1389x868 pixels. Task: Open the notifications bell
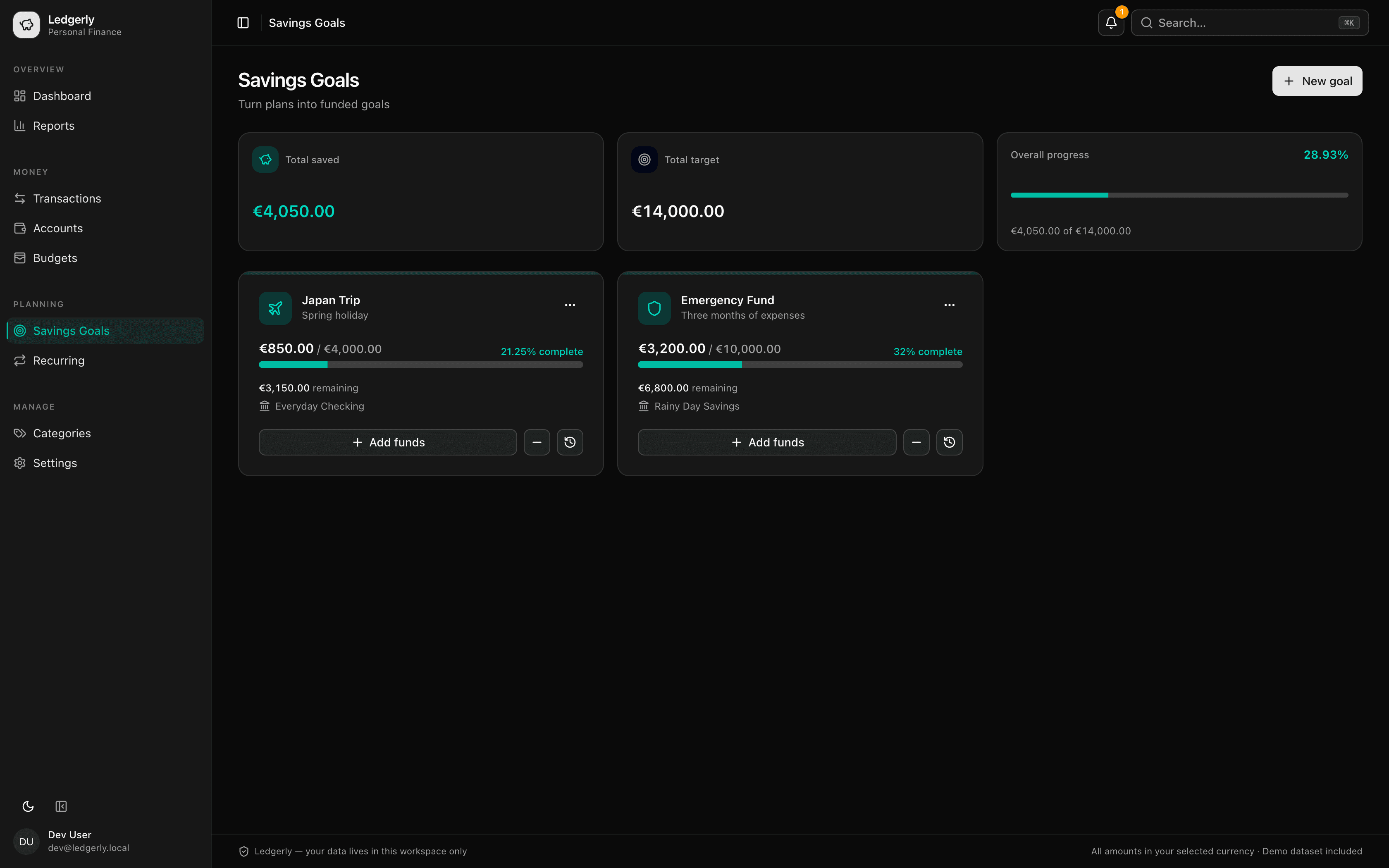click(x=1111, y=23)
